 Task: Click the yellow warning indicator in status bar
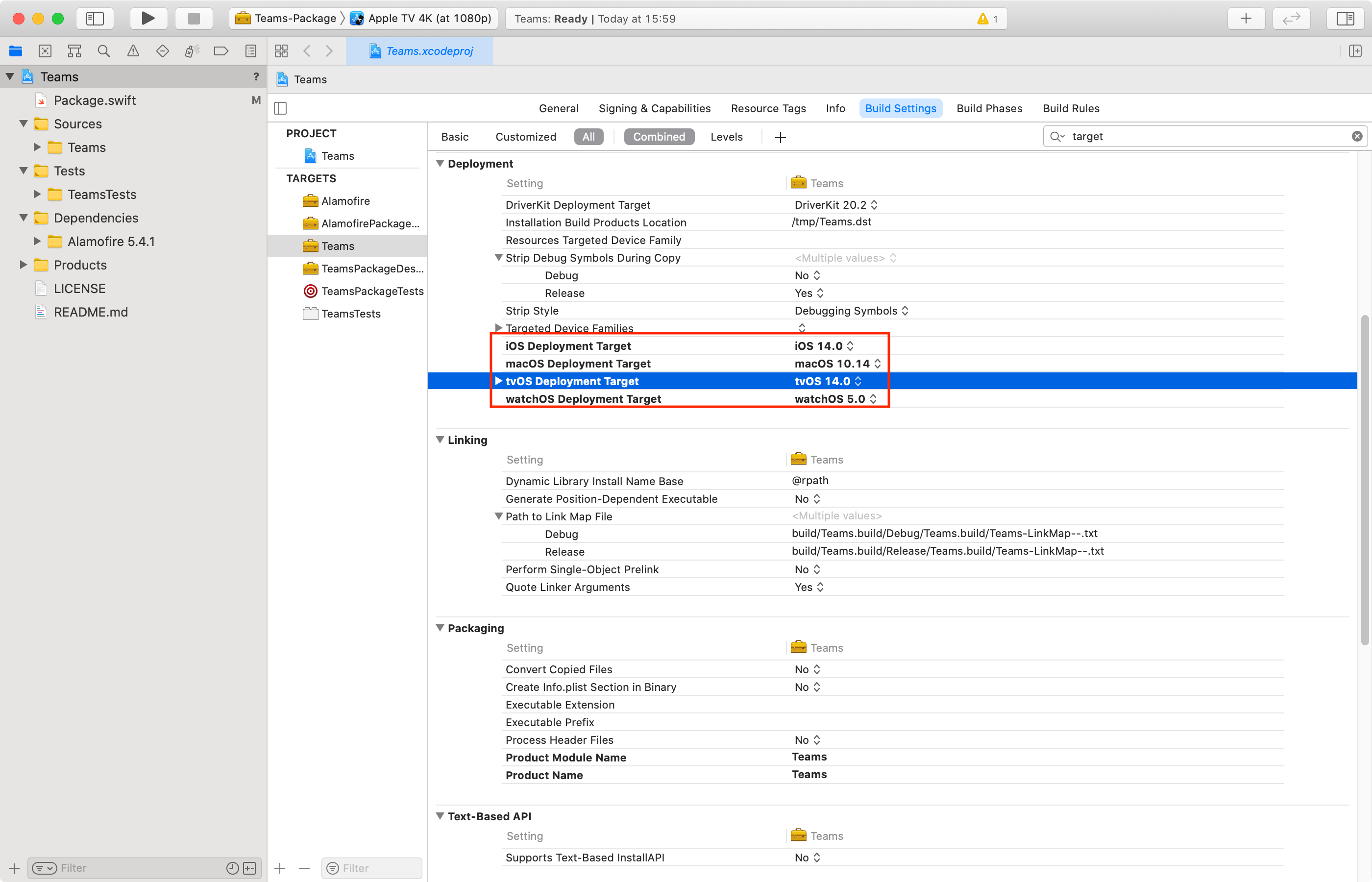coord(982,19)
